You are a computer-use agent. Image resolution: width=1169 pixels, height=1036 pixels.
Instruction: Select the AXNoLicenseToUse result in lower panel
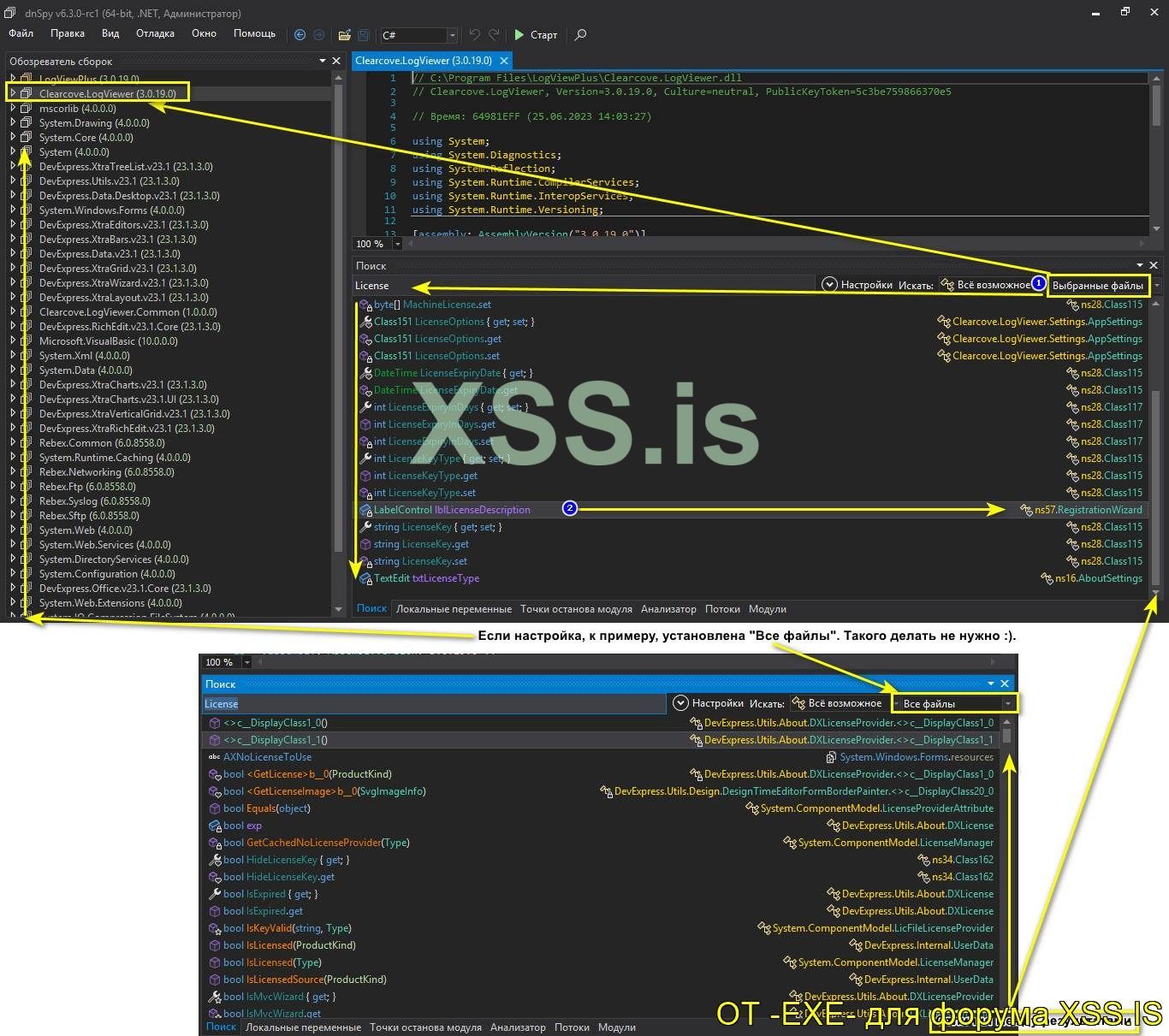pos(267,757)
